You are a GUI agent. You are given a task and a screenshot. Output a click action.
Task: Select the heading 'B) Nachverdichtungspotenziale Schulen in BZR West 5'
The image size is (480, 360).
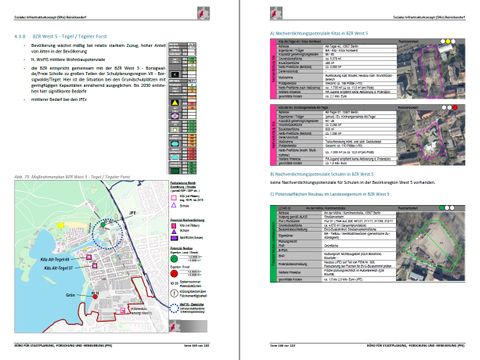(x=322, y=174)
